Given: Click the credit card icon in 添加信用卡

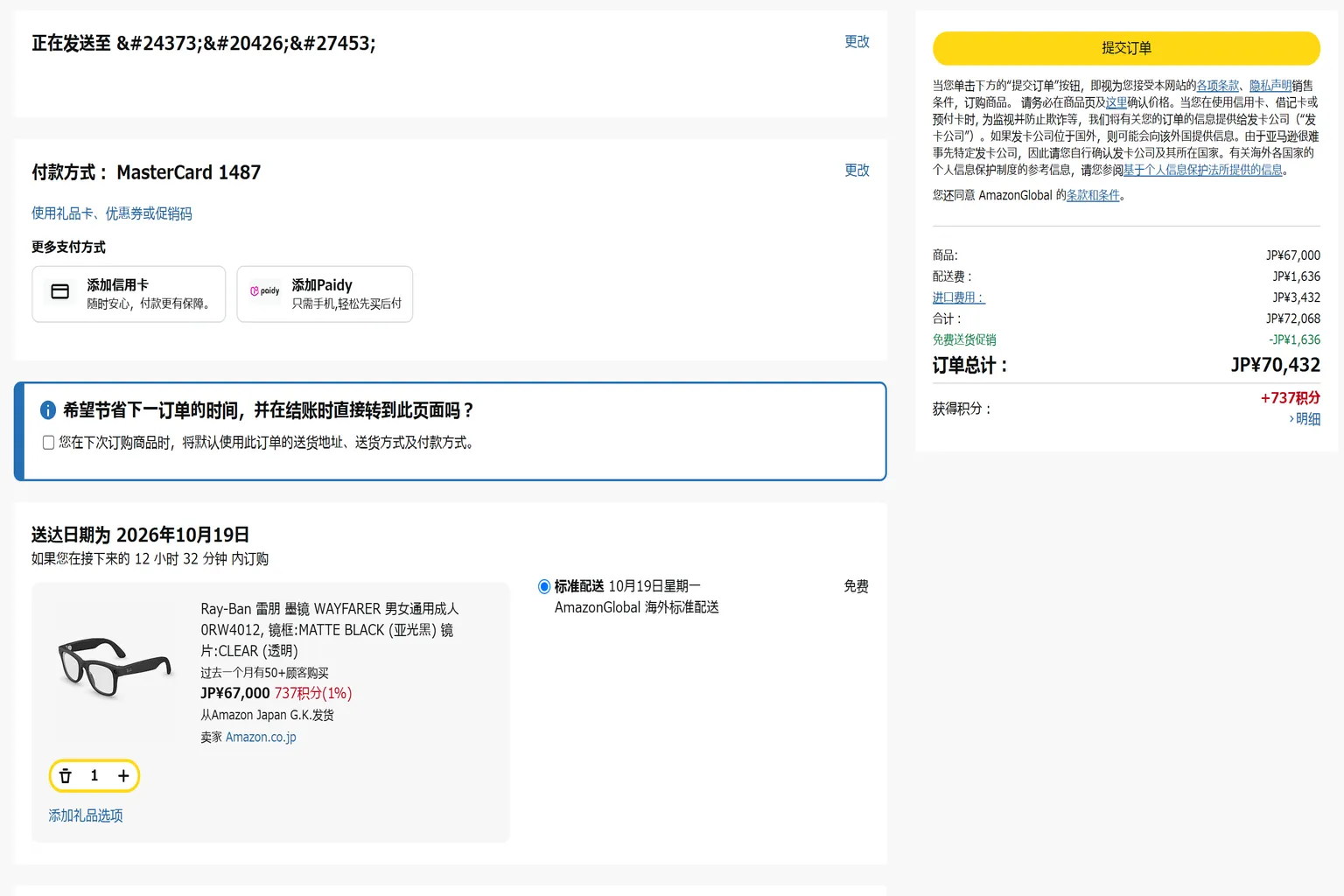Looking at the screenshot, I should 60,291.
